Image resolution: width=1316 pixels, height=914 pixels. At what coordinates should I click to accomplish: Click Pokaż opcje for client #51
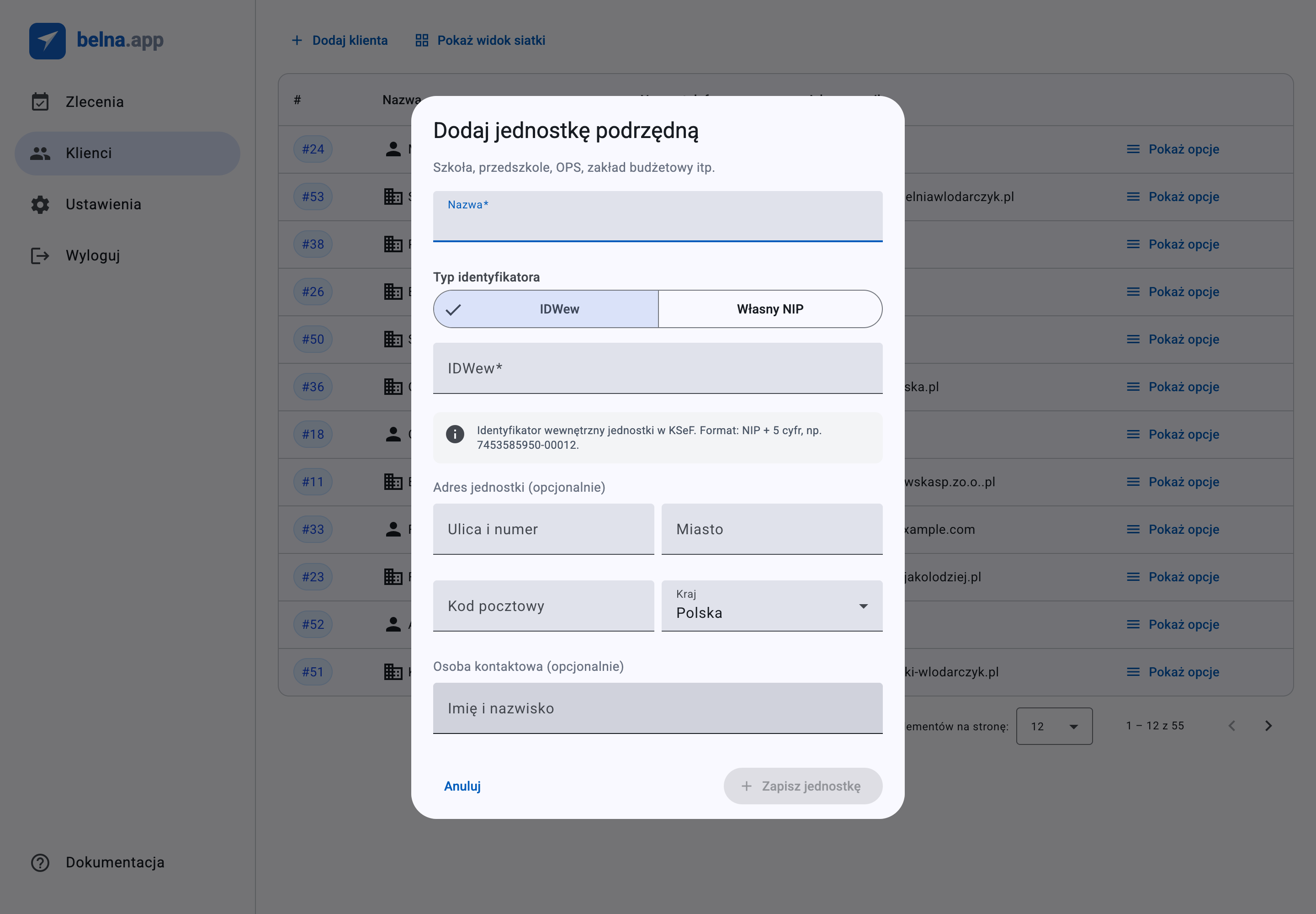tap(1173, 672)
